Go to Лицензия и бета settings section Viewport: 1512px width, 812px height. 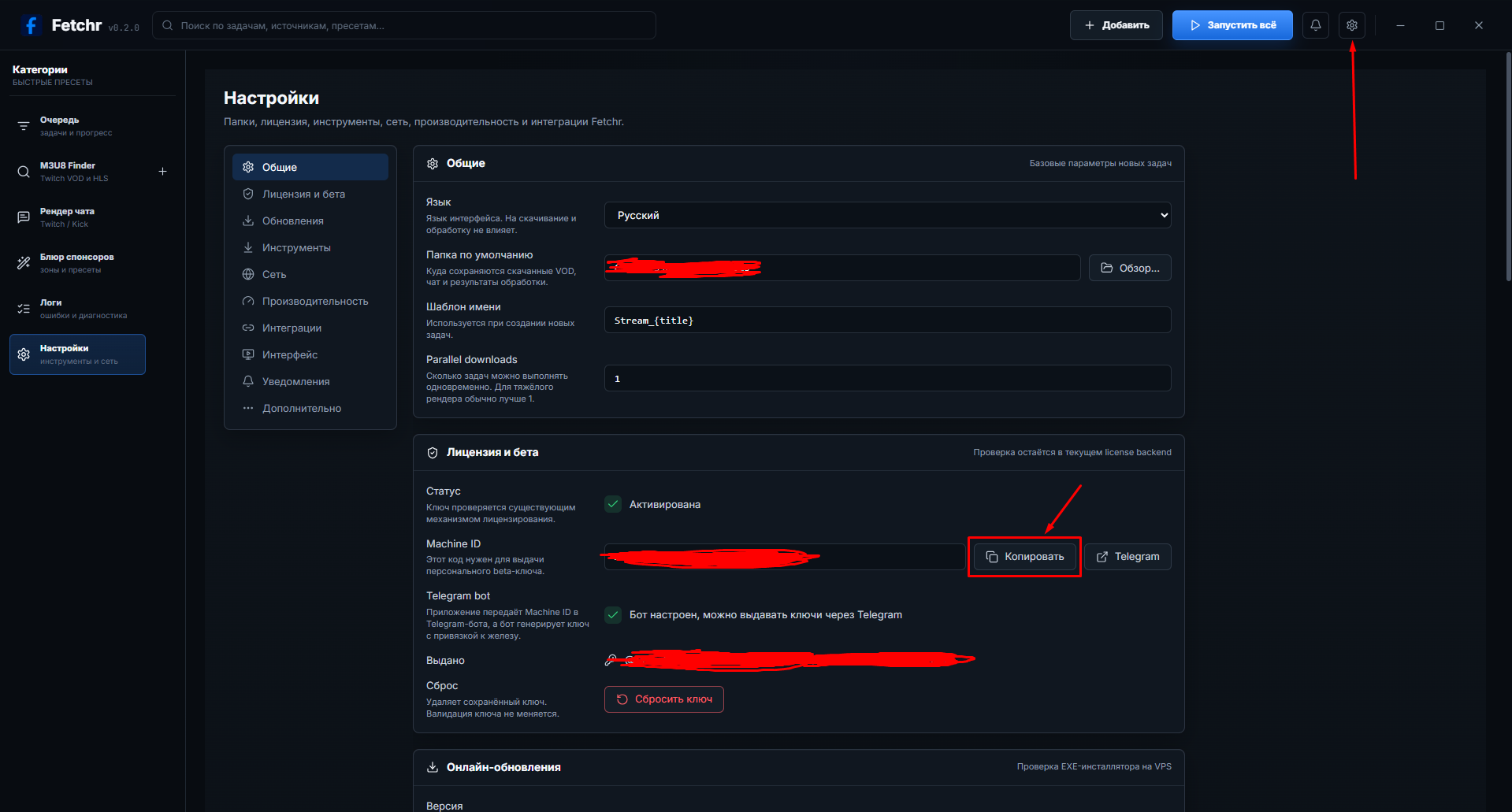310,194
